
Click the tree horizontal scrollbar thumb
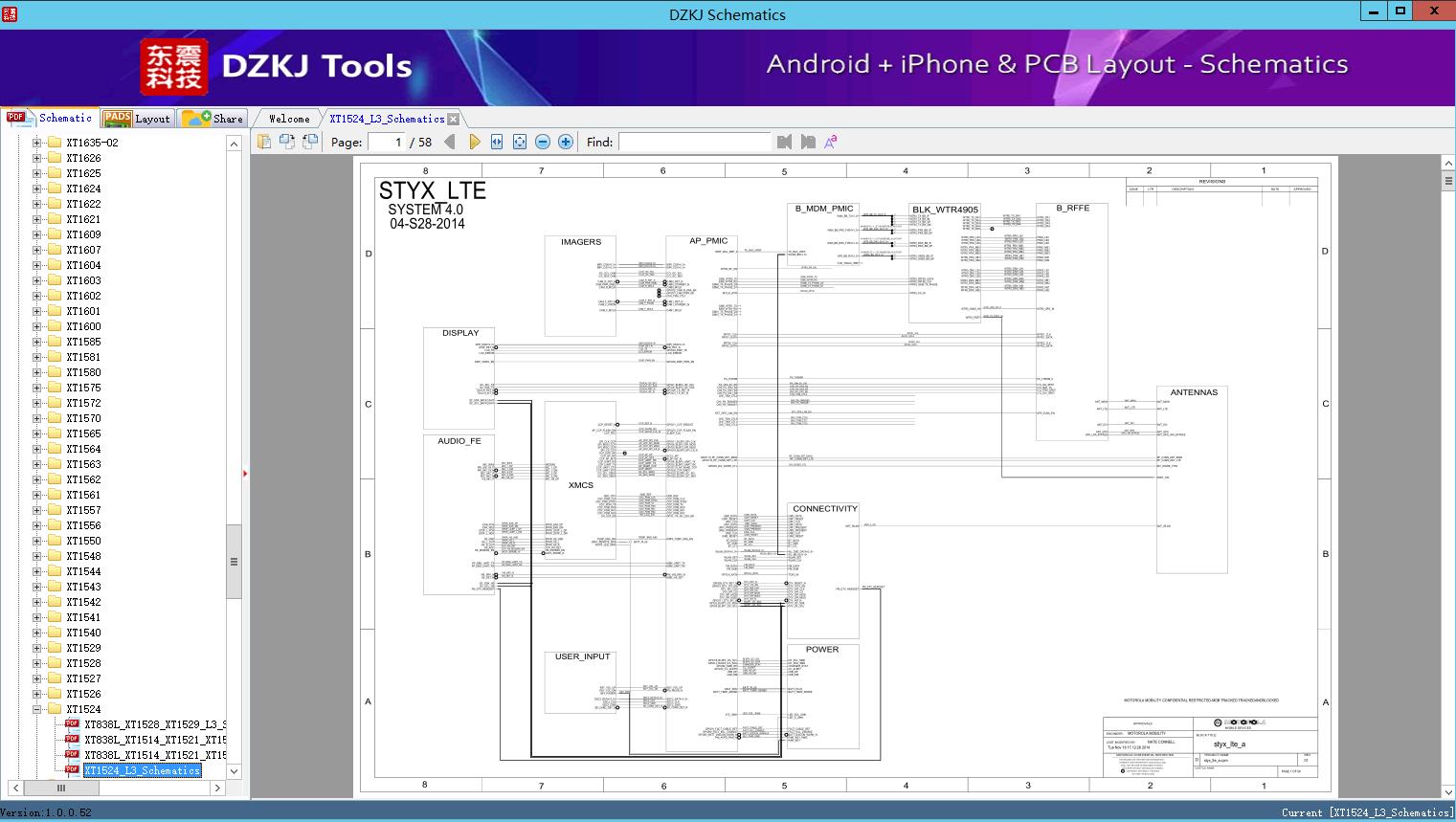[x=60, y=788]
